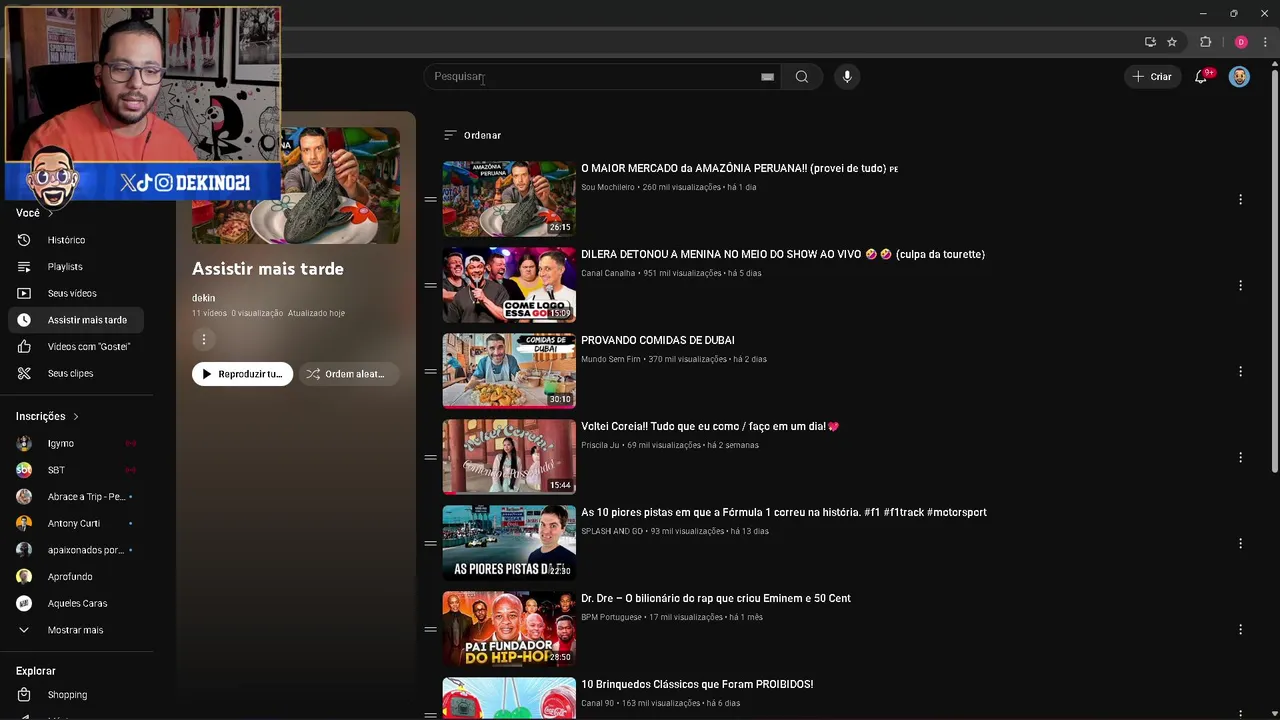
Task: Open SPLASH AND GO channel link
Action: [x=612, y=531]
